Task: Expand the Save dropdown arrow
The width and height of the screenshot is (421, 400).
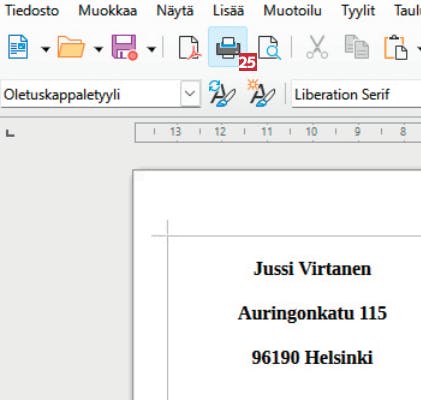Action: 151,49
